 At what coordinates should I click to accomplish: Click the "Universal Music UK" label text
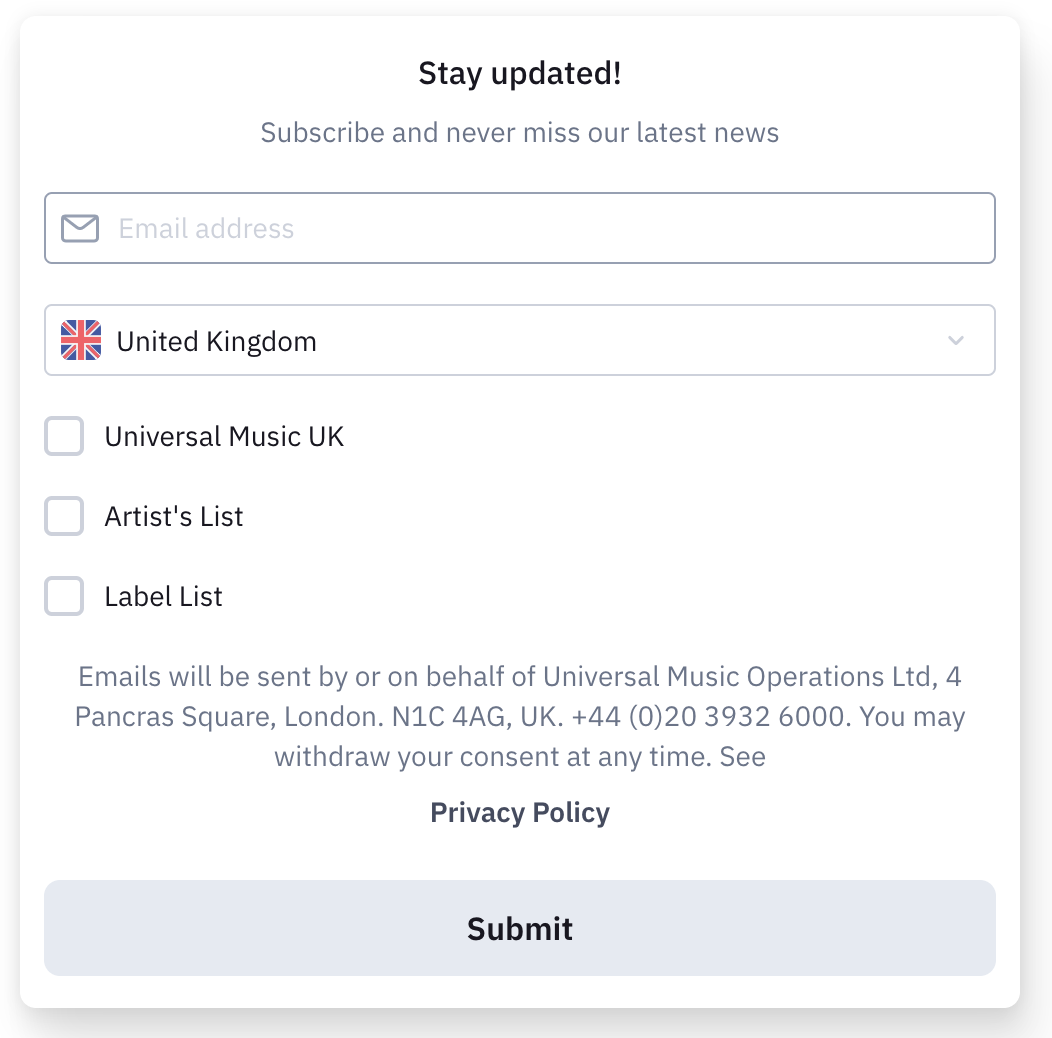coord(224,437)
